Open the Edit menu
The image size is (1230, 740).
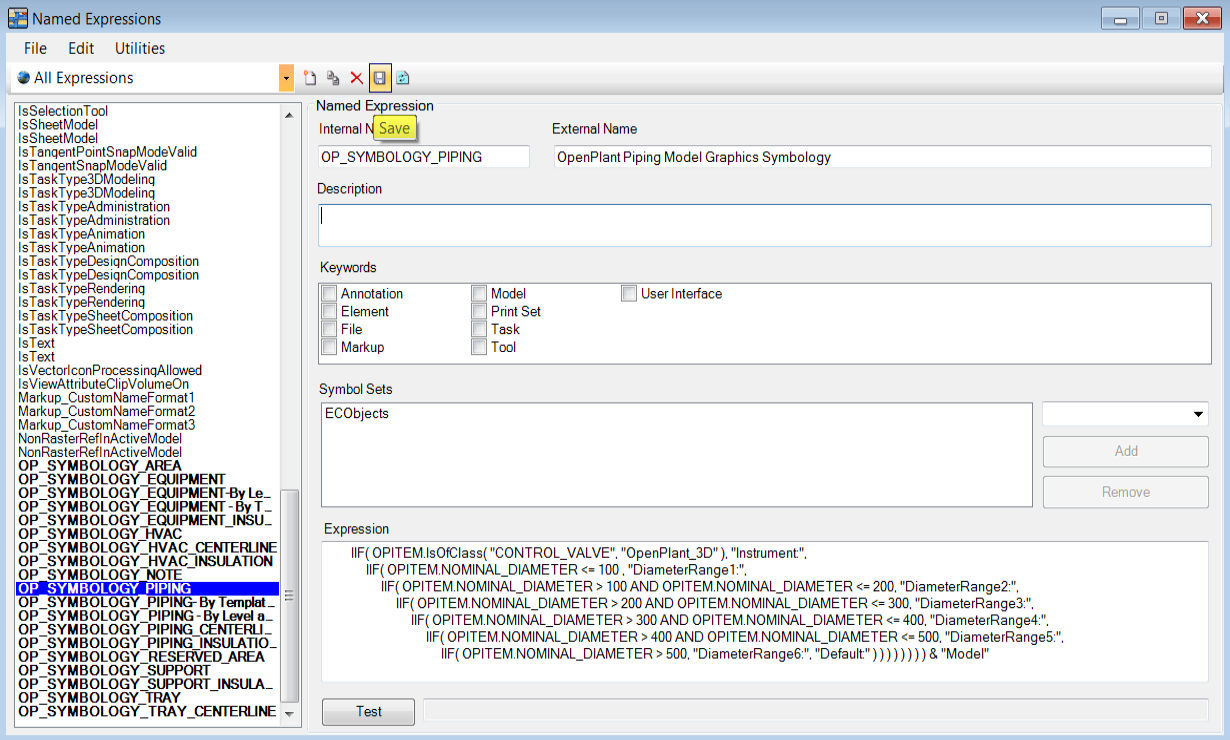(x=81, y=48)
